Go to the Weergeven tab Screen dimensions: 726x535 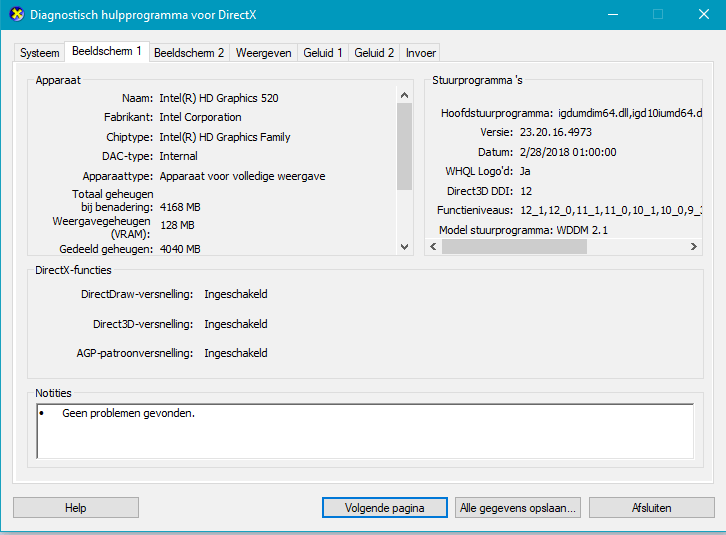coord(263,53)
